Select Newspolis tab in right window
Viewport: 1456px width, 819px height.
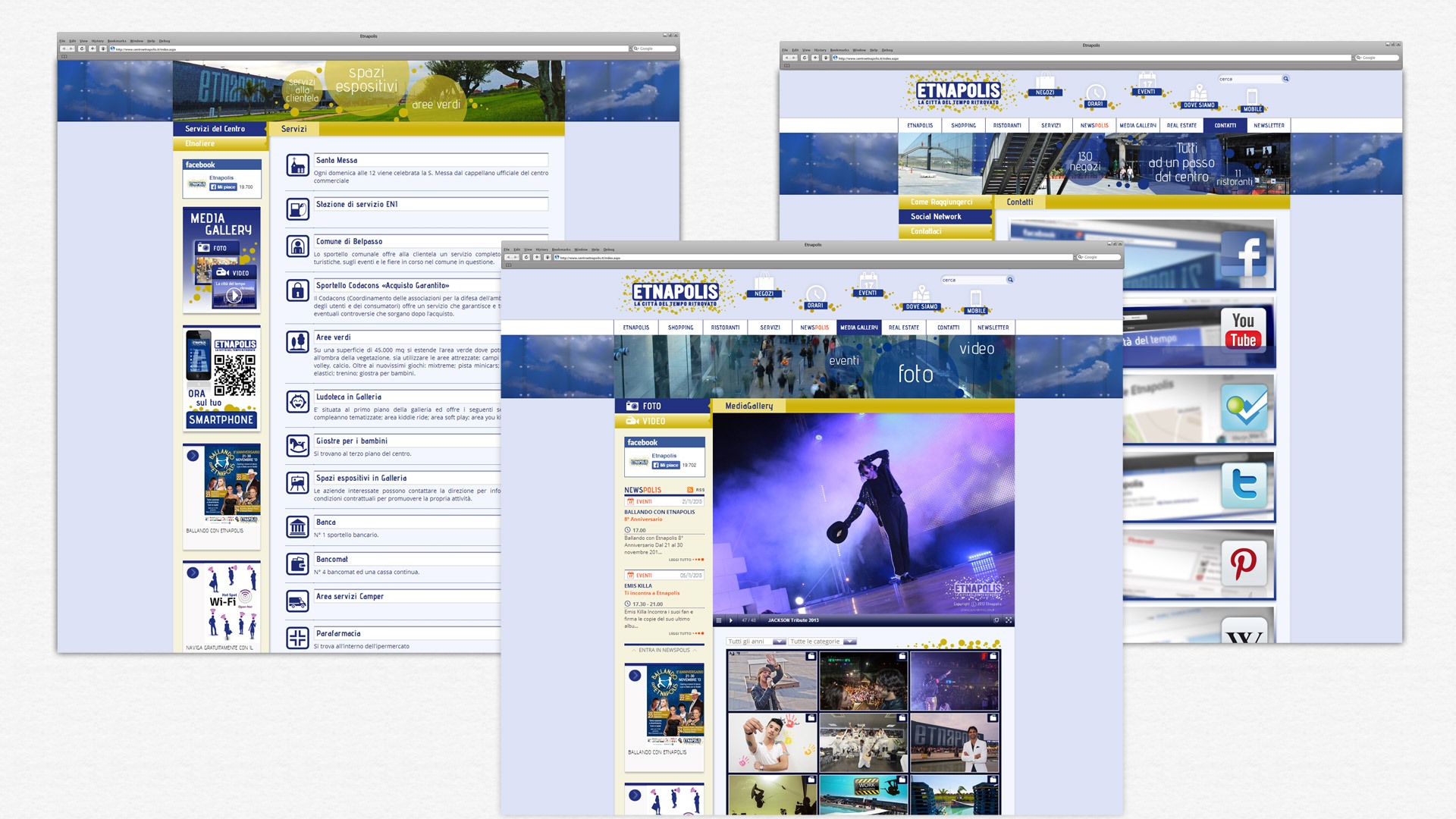click(1094, 126)
